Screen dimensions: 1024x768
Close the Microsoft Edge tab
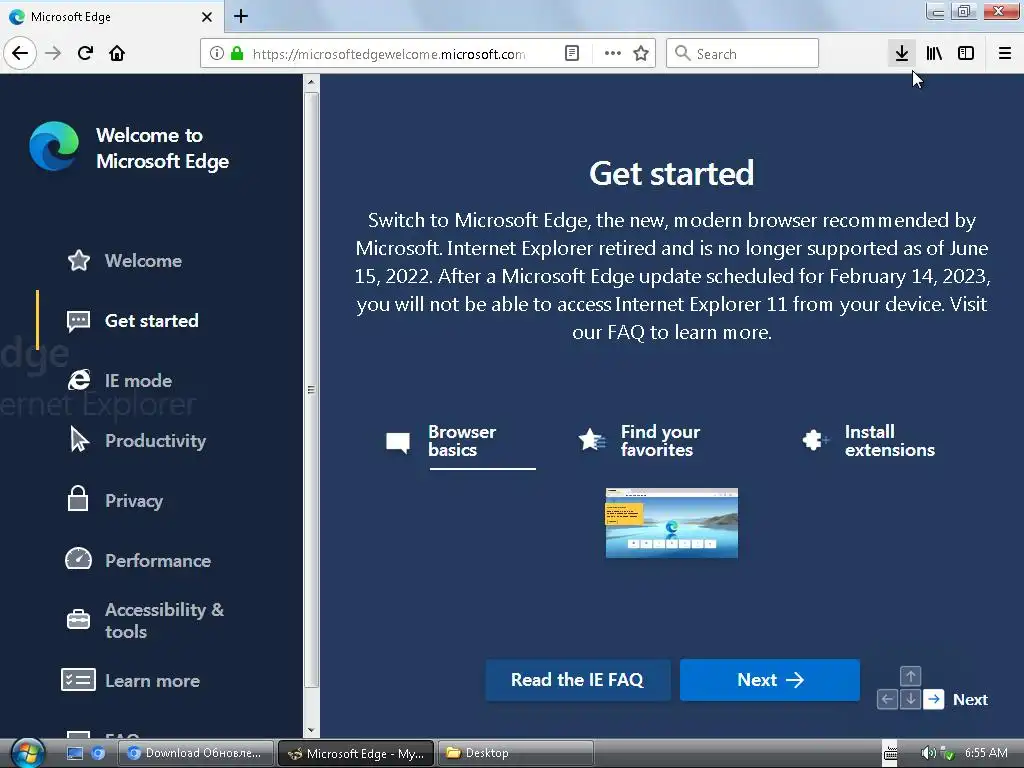point(207,17)
